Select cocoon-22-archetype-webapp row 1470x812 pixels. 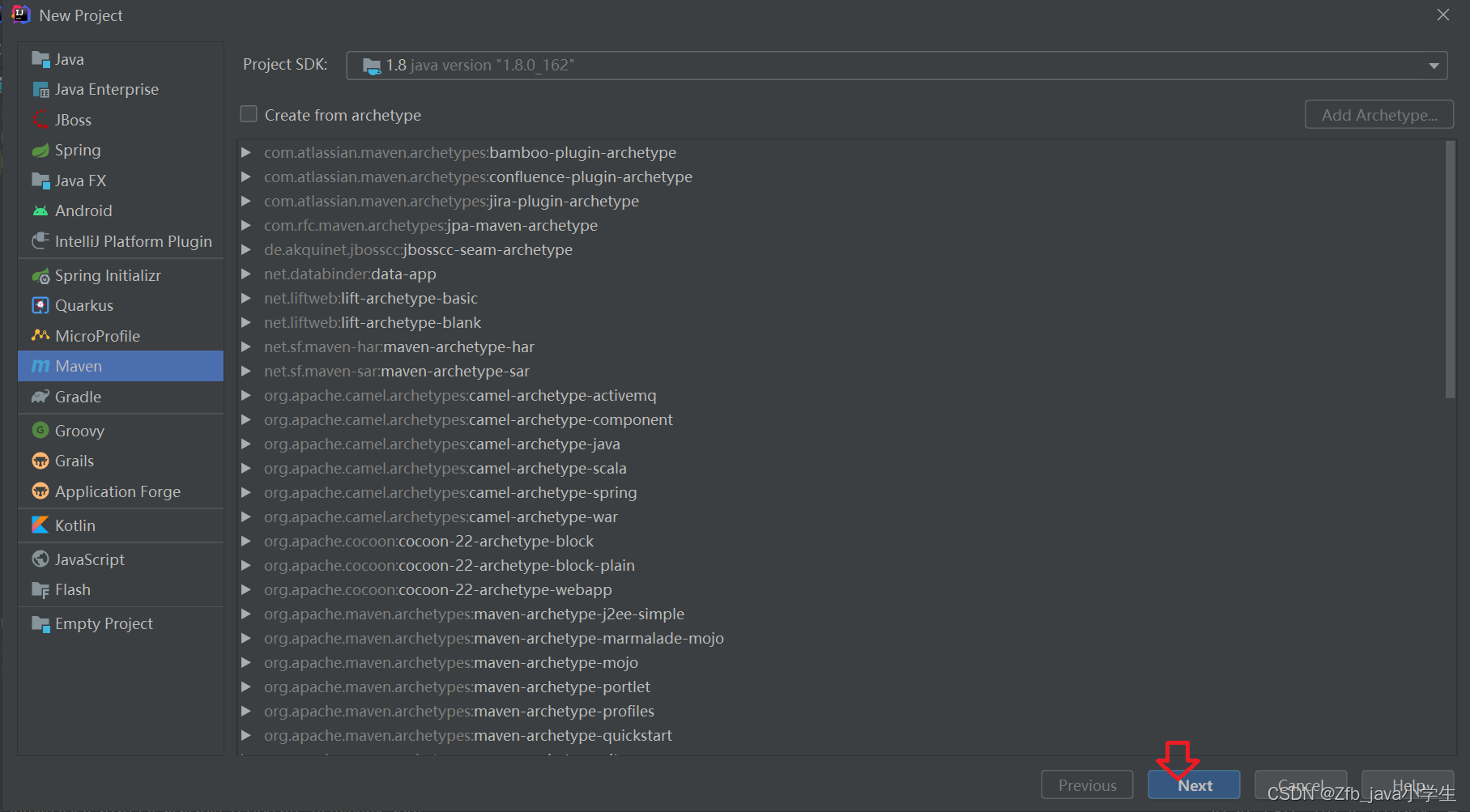pos(841,589)
